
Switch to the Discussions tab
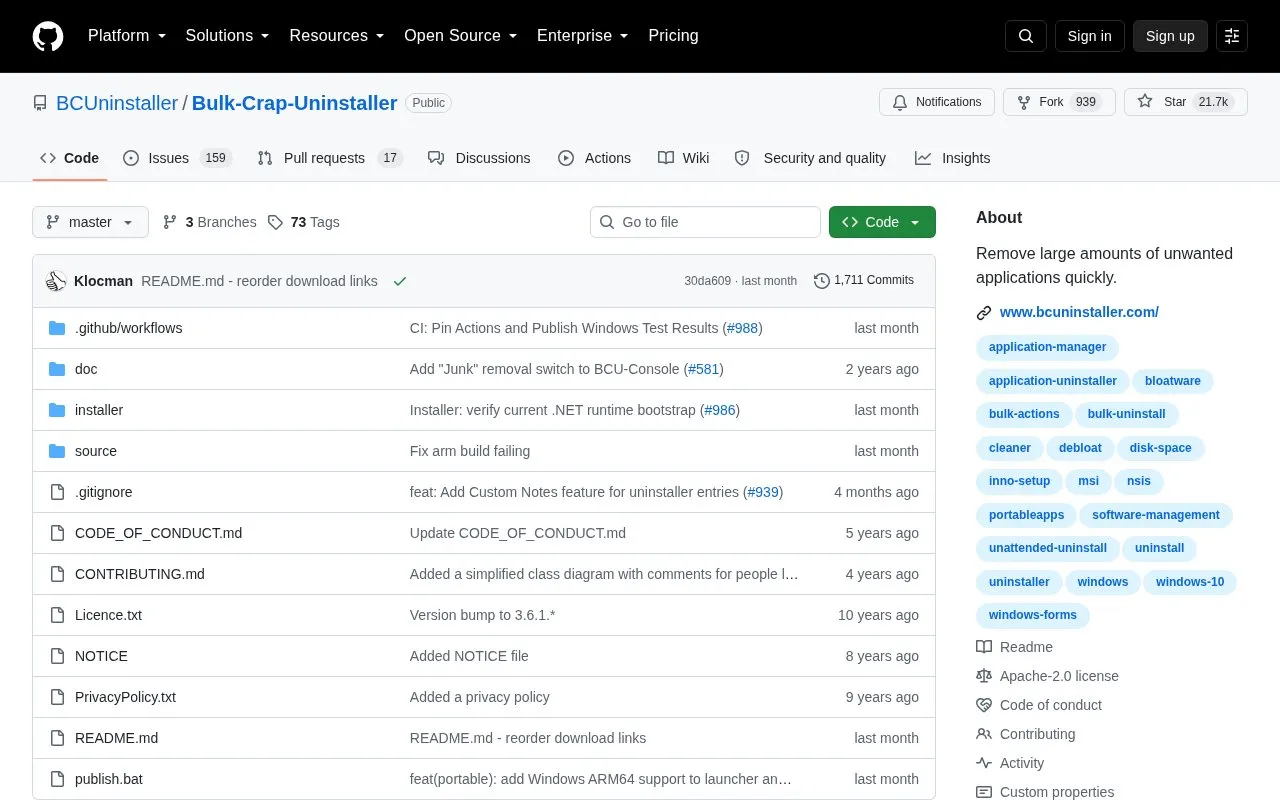[x=479, y=158]
